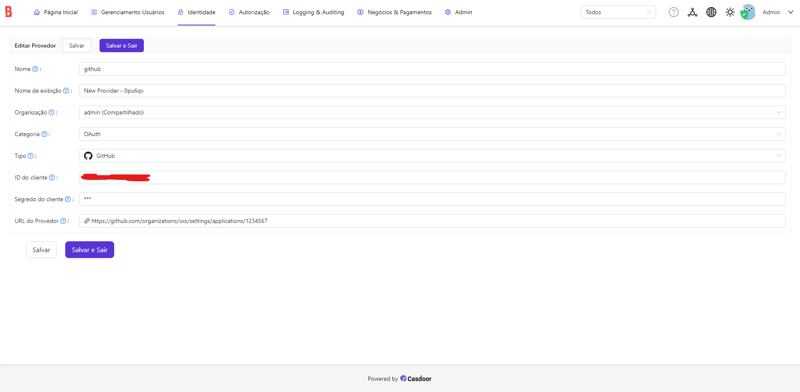
Task: Open the Página Inicial menu
Action: click(56, 12)
